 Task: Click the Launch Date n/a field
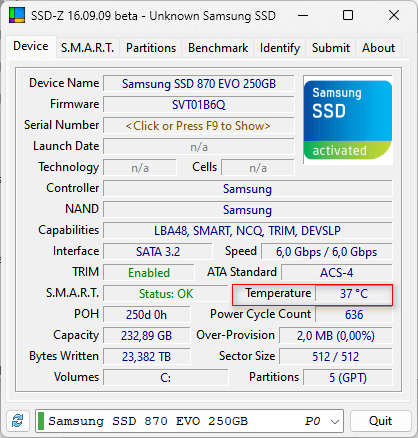pyautogui.click(x=199, y=147)
